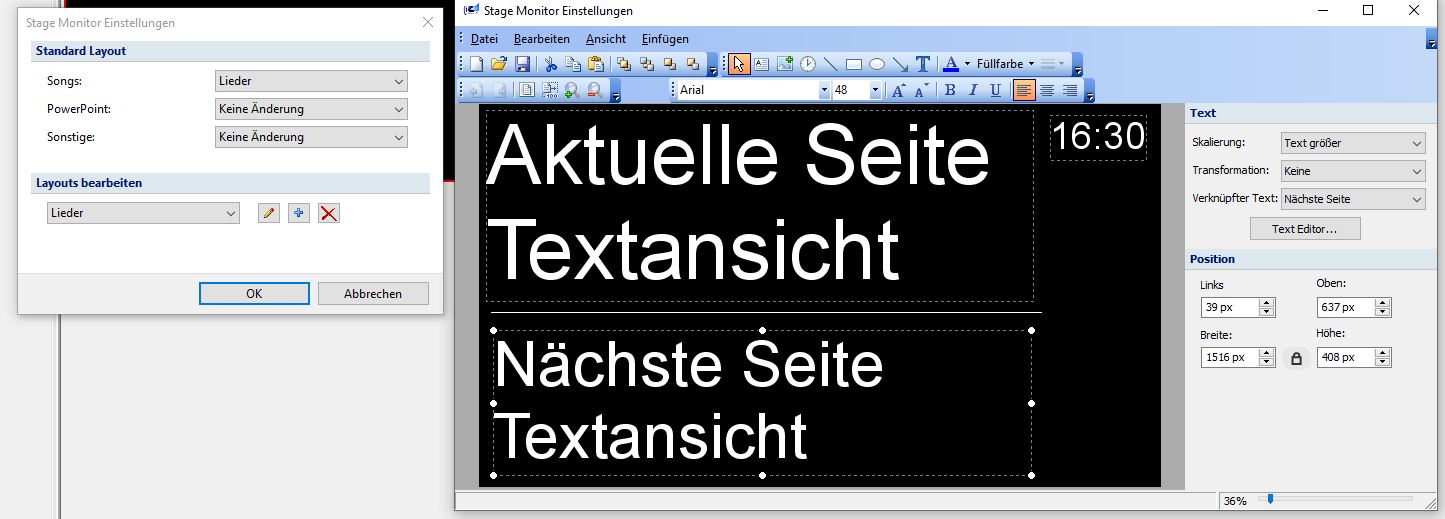Align text right
This screenshot has width=1445, height=519.
click(x=1070, y=90)
